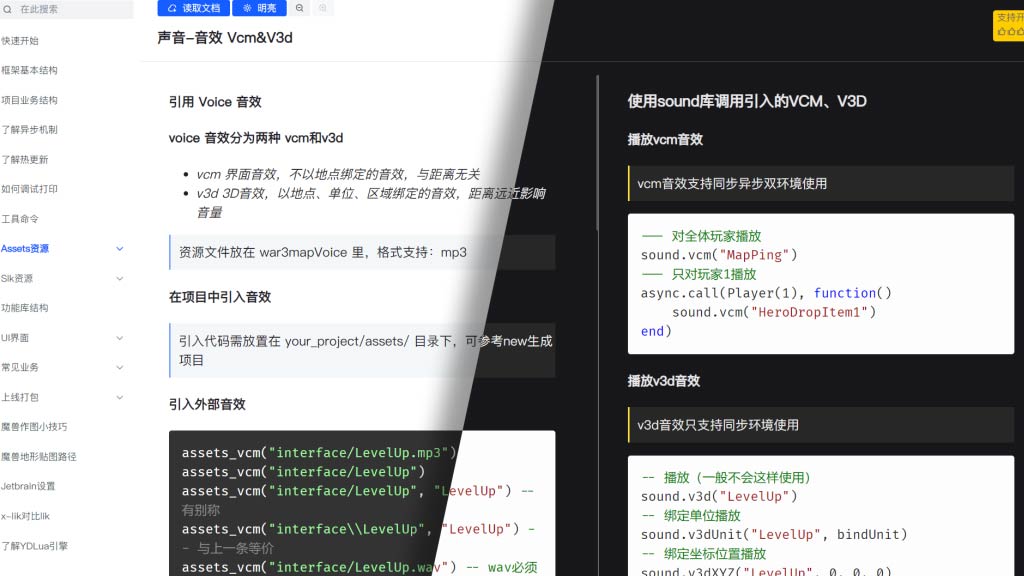Expand the Assets资源 chevron
Viewport: 1024px width, 576px height.
tap(120, 249)
